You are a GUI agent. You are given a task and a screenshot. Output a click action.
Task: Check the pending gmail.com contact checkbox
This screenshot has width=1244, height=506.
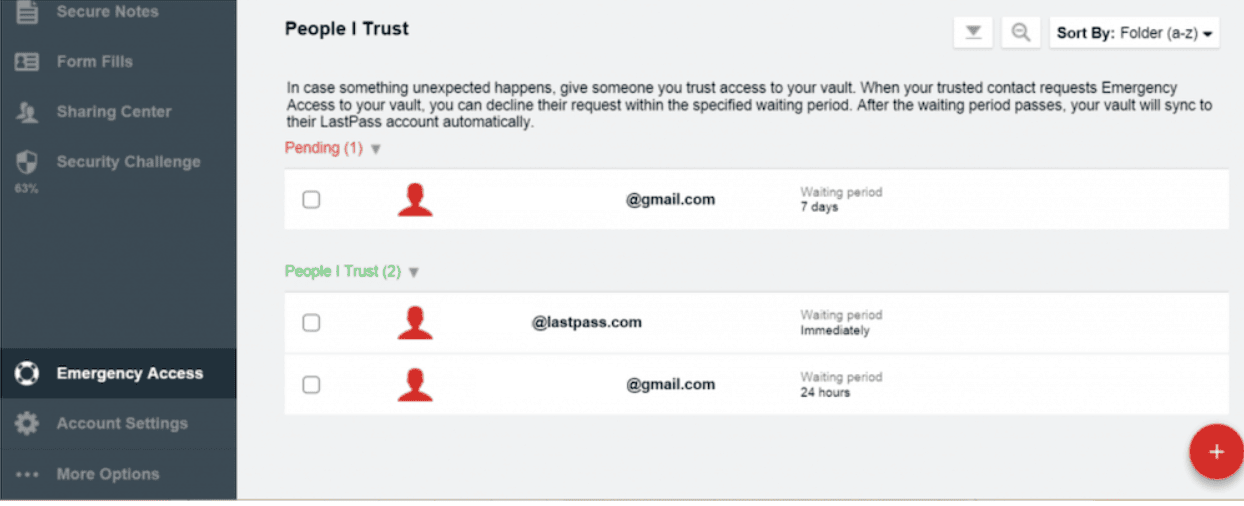(311, 200)
